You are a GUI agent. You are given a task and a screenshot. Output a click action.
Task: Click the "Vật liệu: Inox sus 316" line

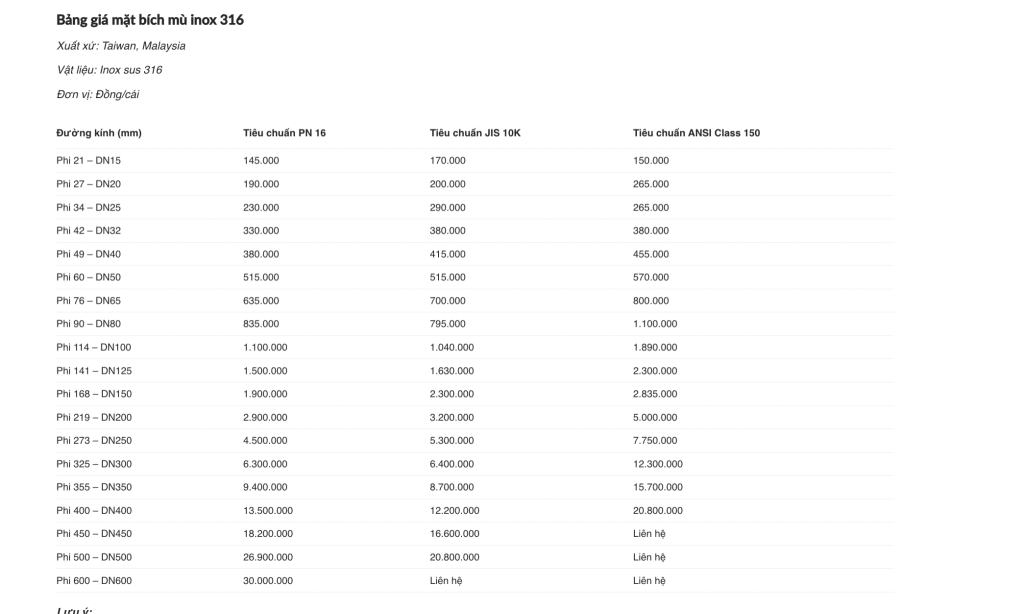(109, 70)
